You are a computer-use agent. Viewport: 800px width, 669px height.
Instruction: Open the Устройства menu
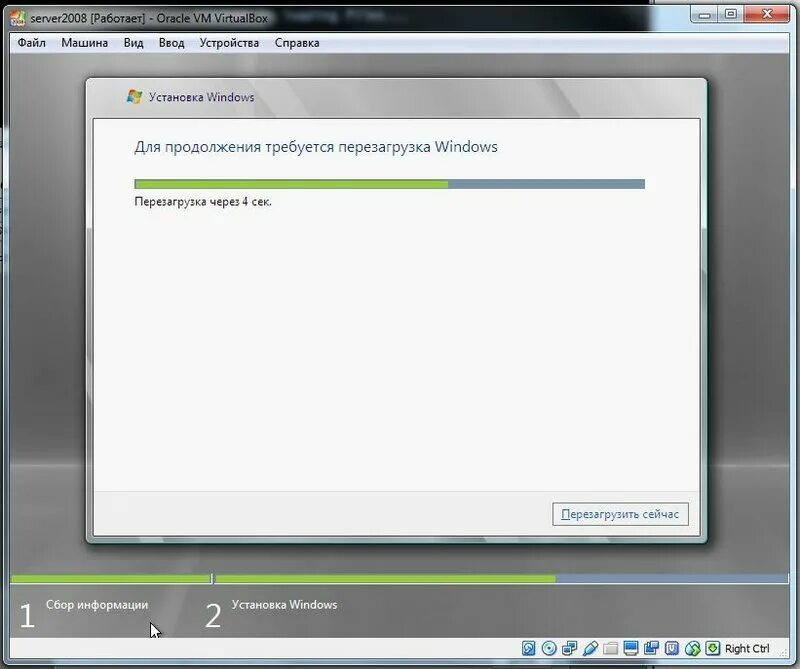229,43
